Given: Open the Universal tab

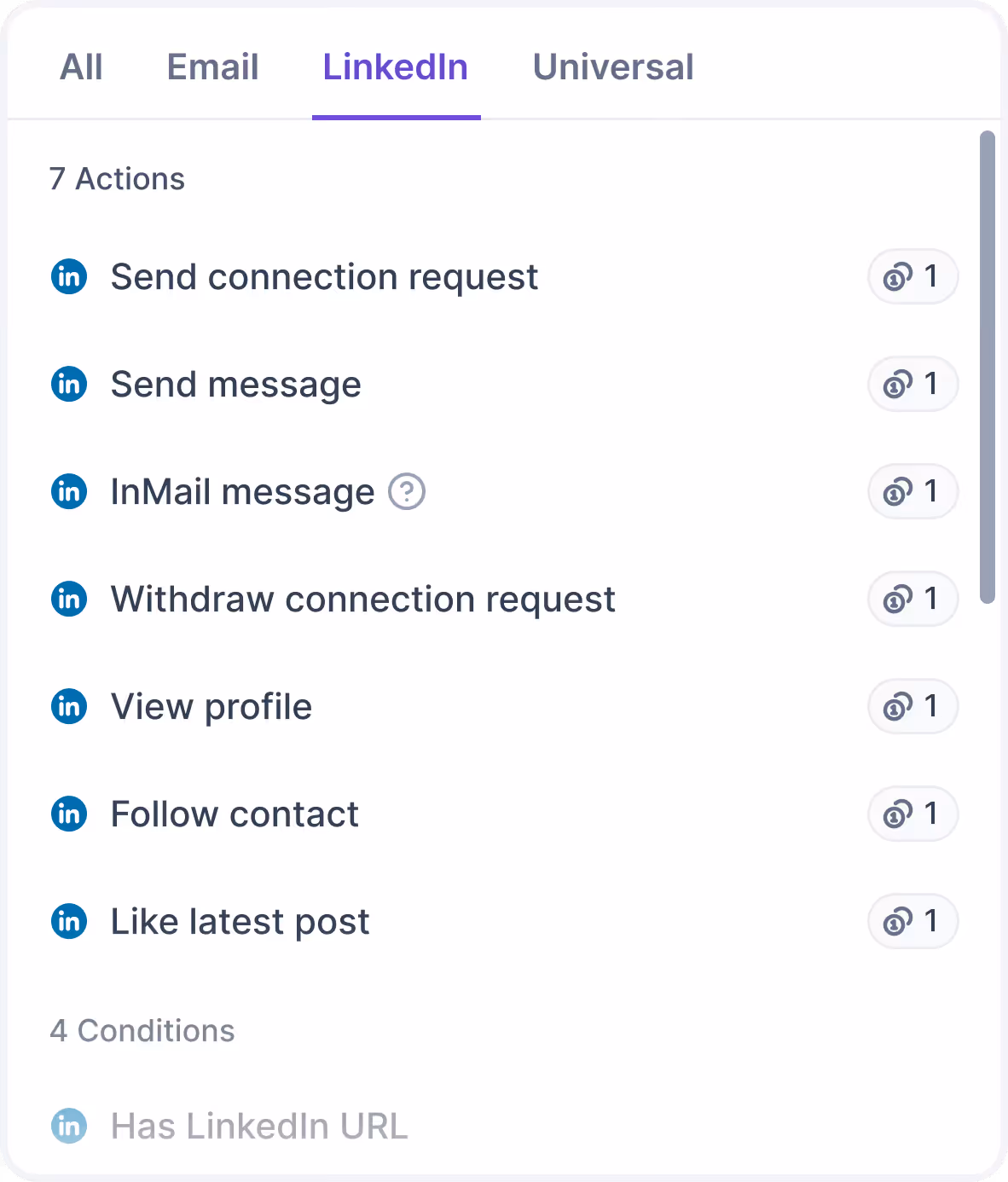Looking at the screenshot, I should click(613, 67).
